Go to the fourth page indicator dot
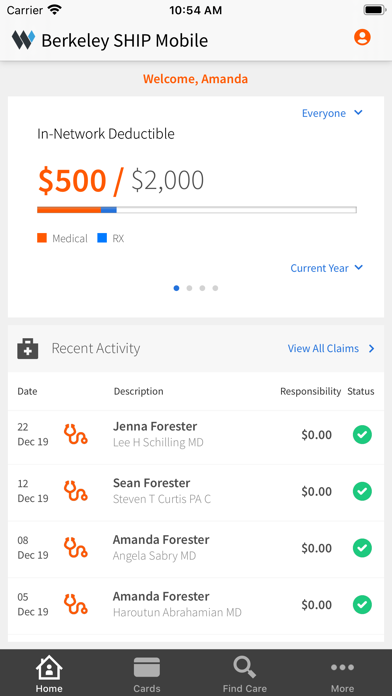The height and width of the screenshot is (696, 392). pyautogui.click(x=215, y=288)
